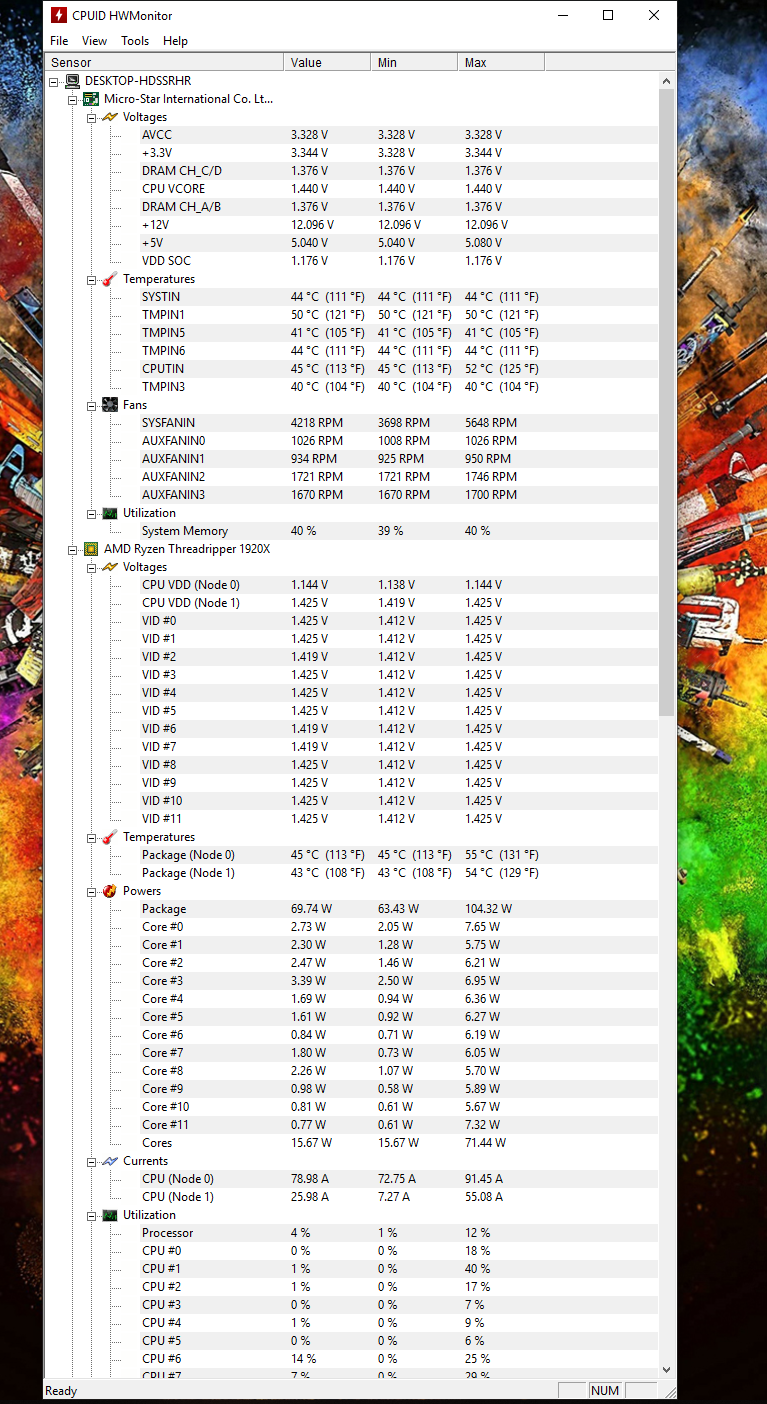This screenshot has width=767, height=1404.
Task: Click the scrollbar up arrow
Action: pyautogui.click(x=667, y=80)
